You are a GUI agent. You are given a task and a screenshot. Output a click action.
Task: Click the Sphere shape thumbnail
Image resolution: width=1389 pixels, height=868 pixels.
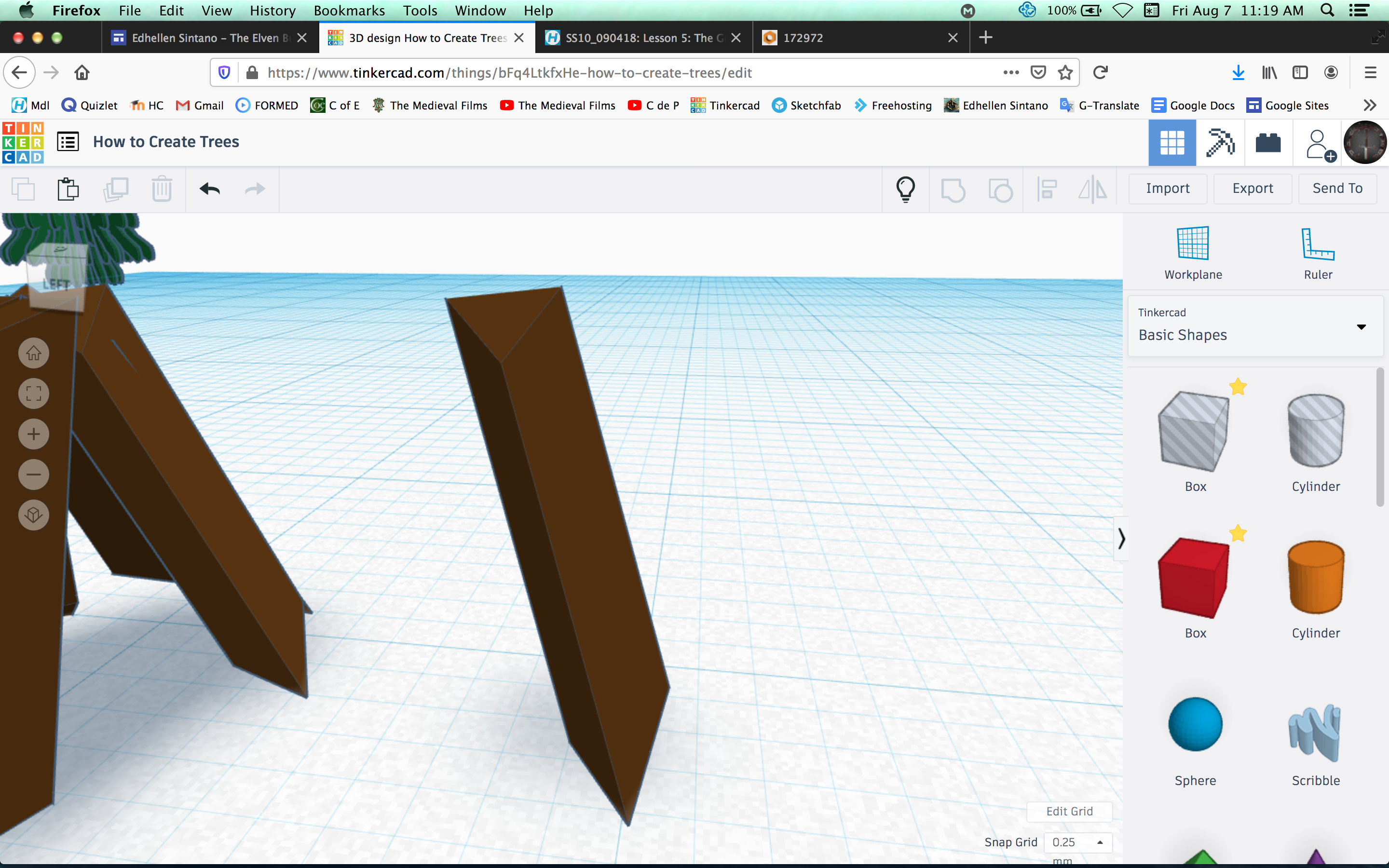(x=1195, y=724)
